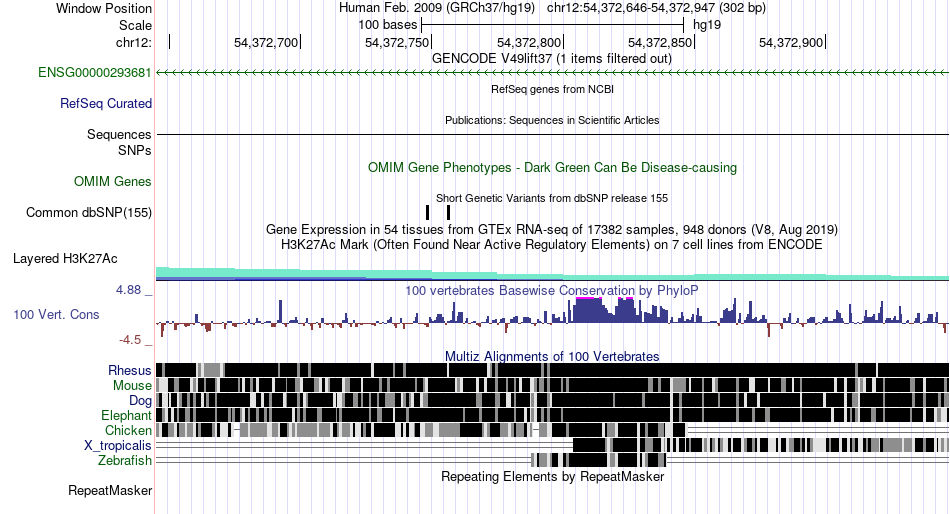This screenshot has width=950, height=514.
Task: Select the OMIM Genes track label
Action: coord(113,182)
